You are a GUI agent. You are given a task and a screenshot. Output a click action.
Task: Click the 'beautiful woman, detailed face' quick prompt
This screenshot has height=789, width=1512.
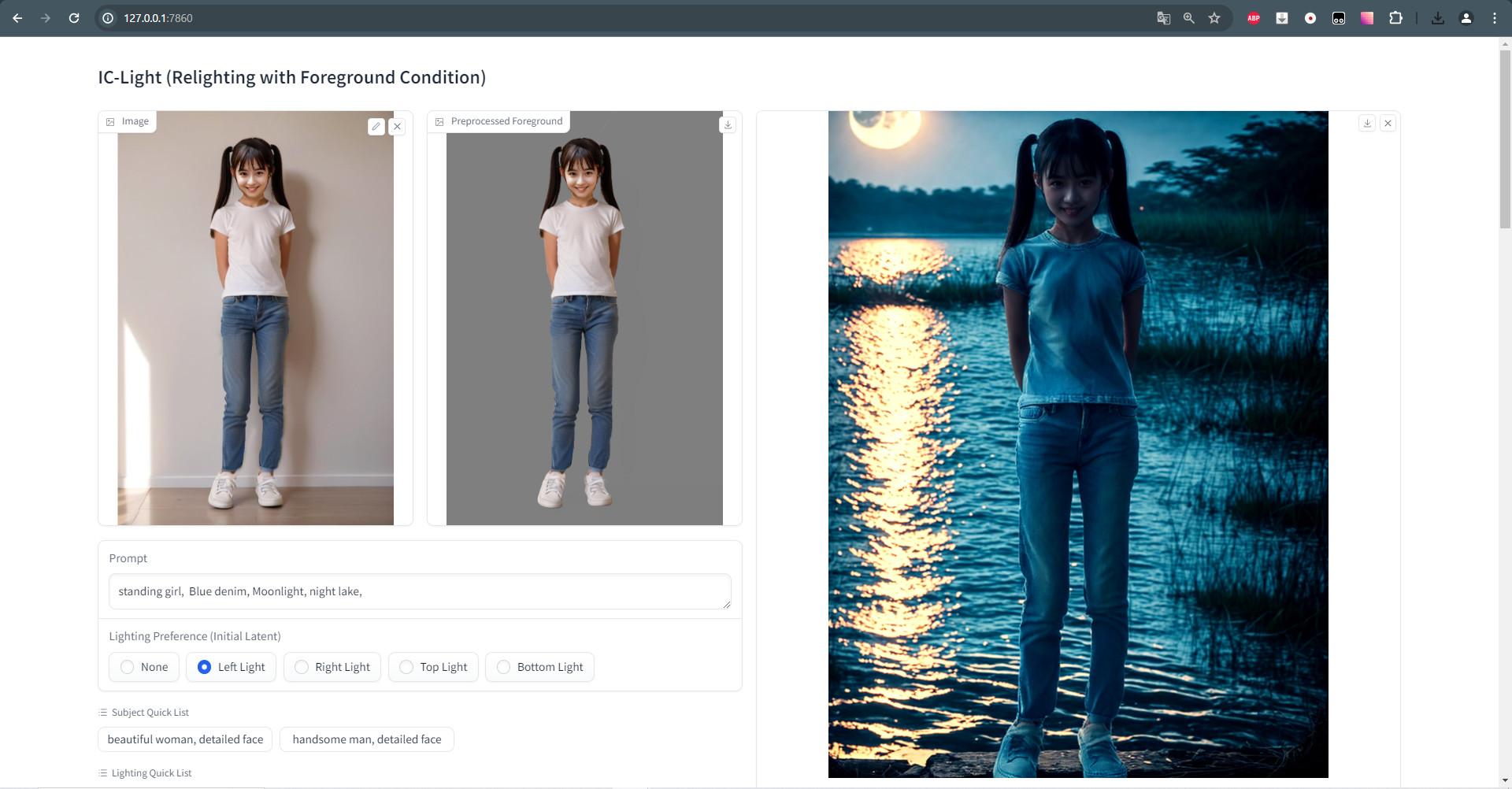point(185,739)
